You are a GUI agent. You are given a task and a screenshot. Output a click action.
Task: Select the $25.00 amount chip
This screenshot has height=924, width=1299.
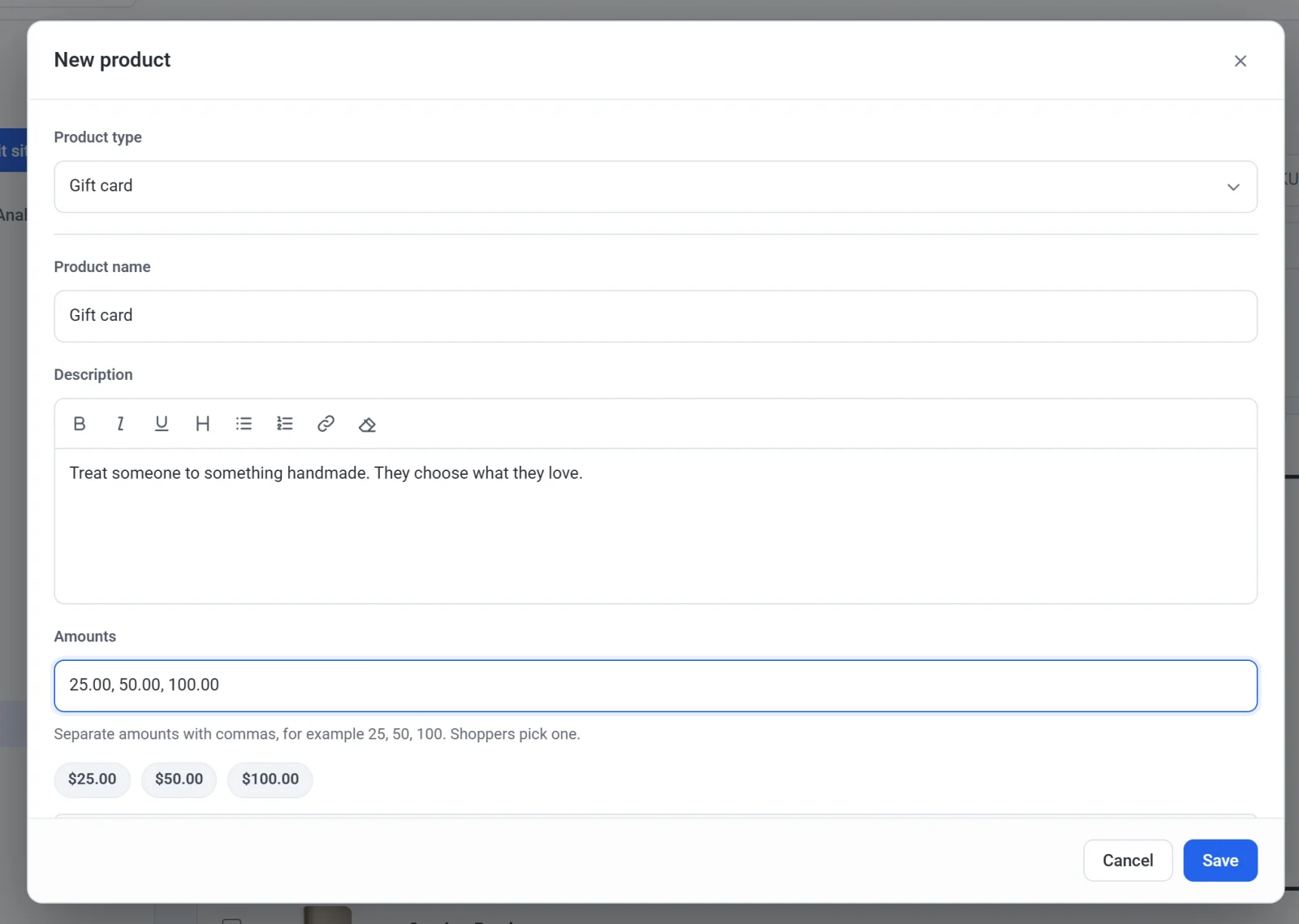point(93,779)
